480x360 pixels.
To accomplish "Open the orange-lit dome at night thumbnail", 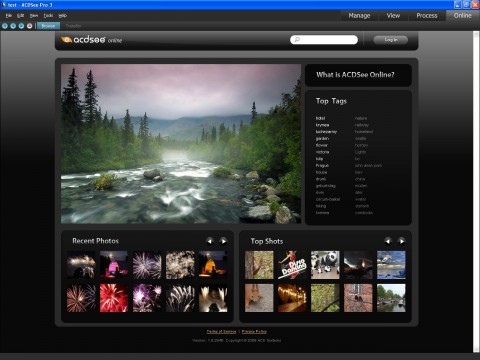I will click(213, 265).
